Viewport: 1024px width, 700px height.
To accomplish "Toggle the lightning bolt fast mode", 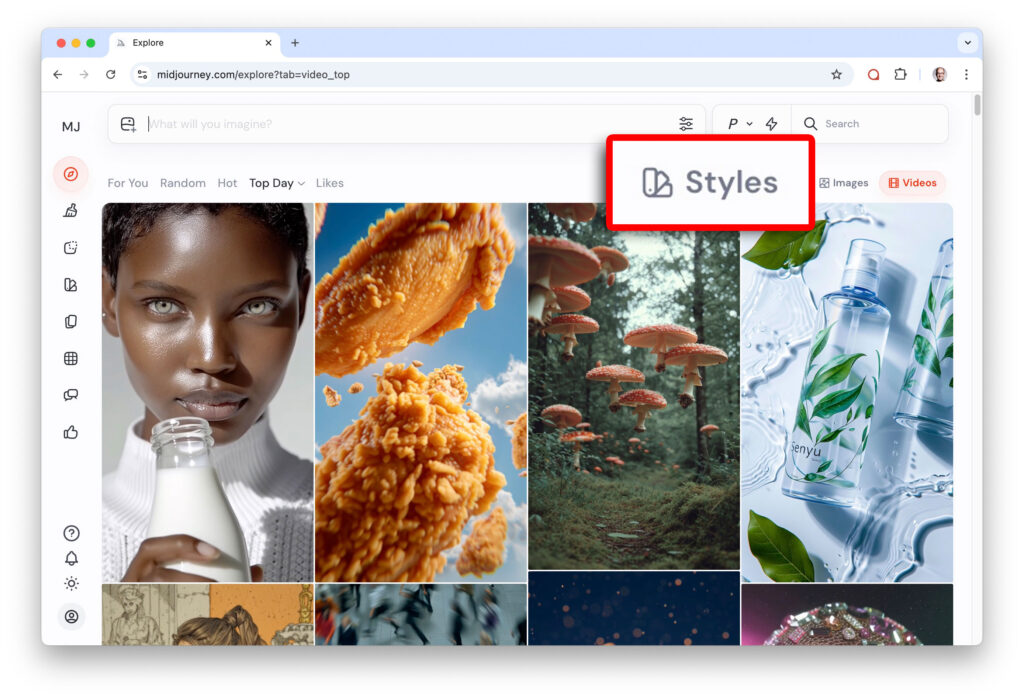I will click(771, 124).
